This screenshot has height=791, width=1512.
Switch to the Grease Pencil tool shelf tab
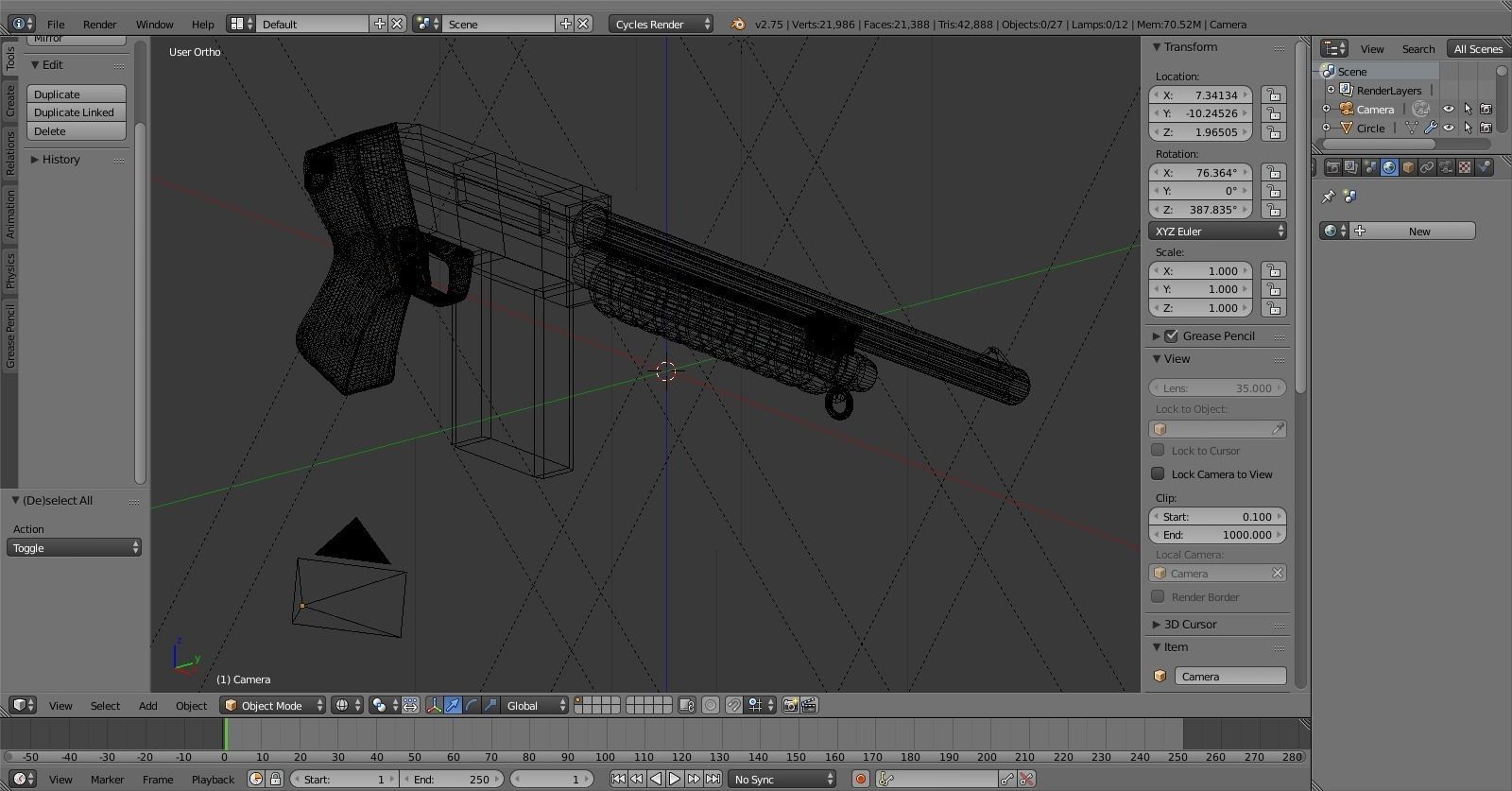pos(9,336)
